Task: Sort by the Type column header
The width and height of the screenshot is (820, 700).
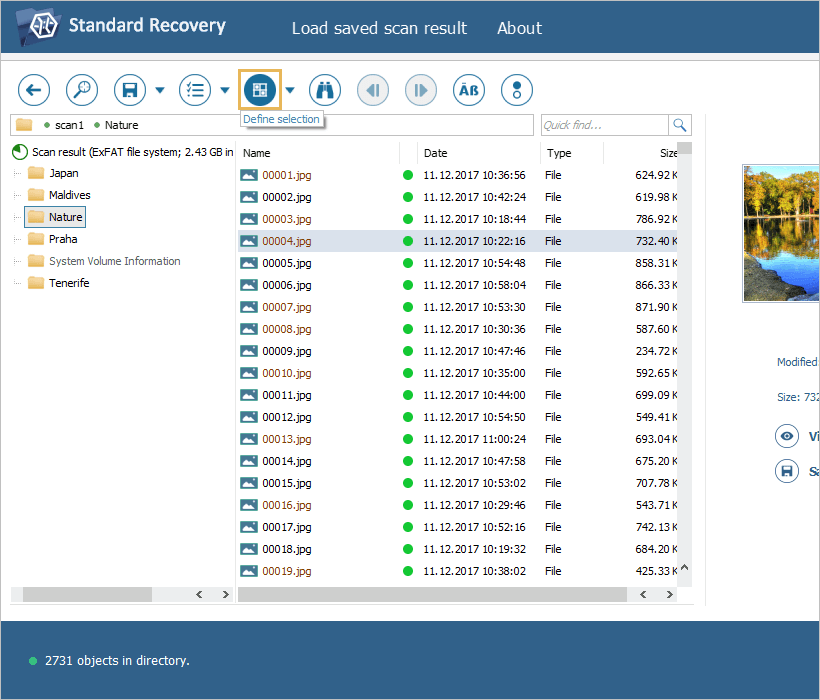Action: 572,153
